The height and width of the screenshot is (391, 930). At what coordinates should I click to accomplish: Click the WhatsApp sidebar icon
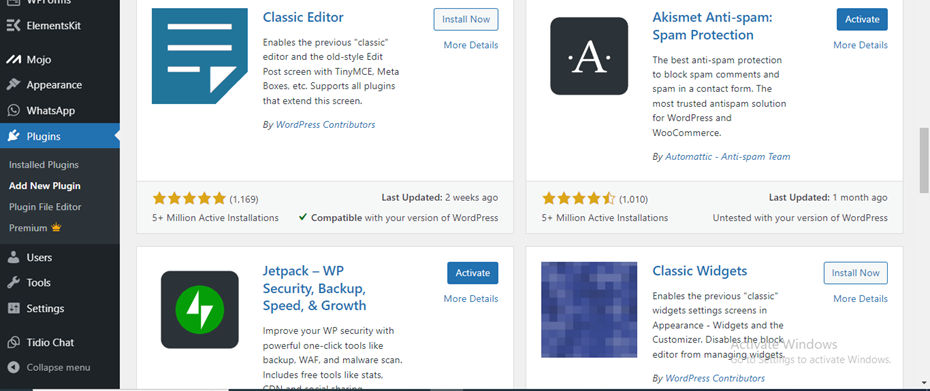click(x=14, y=110)
